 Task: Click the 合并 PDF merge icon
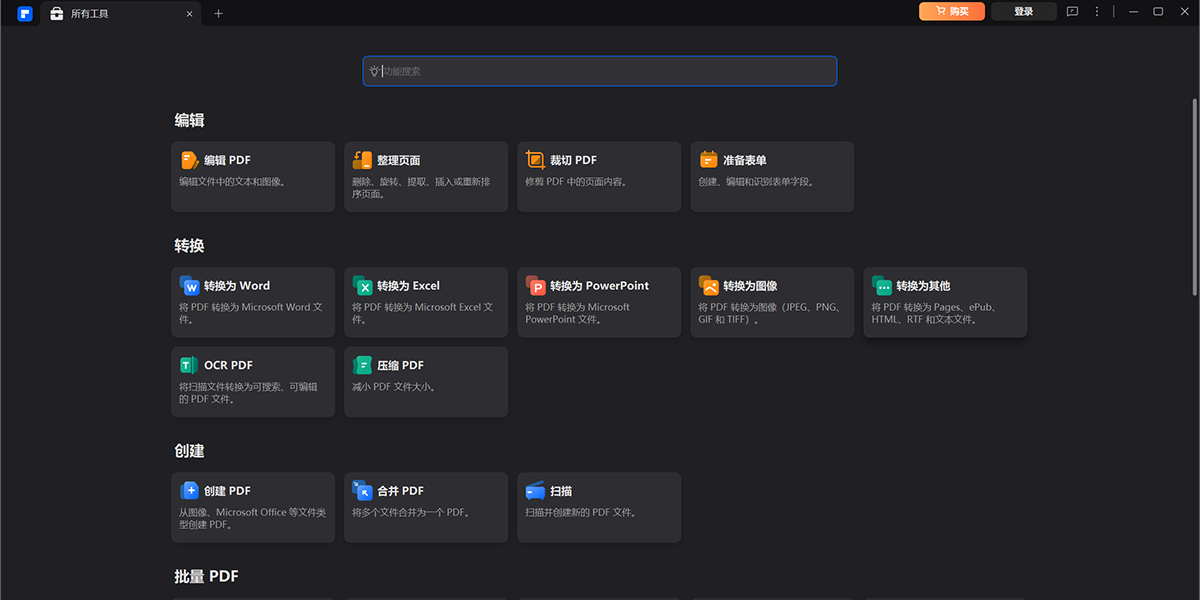362,491
